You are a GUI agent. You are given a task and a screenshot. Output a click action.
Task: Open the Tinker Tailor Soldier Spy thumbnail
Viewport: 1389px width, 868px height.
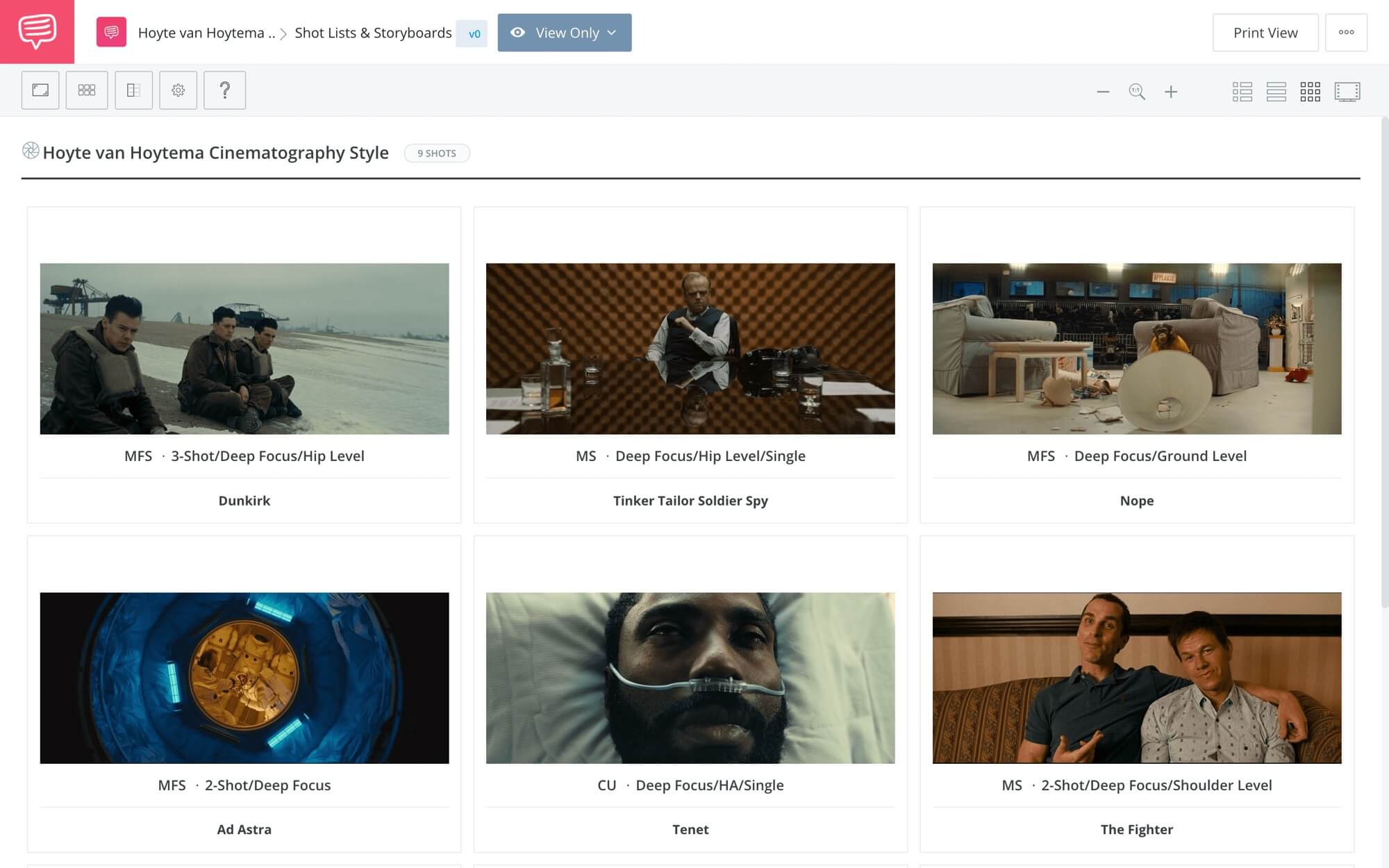click(x=690, y=349)
